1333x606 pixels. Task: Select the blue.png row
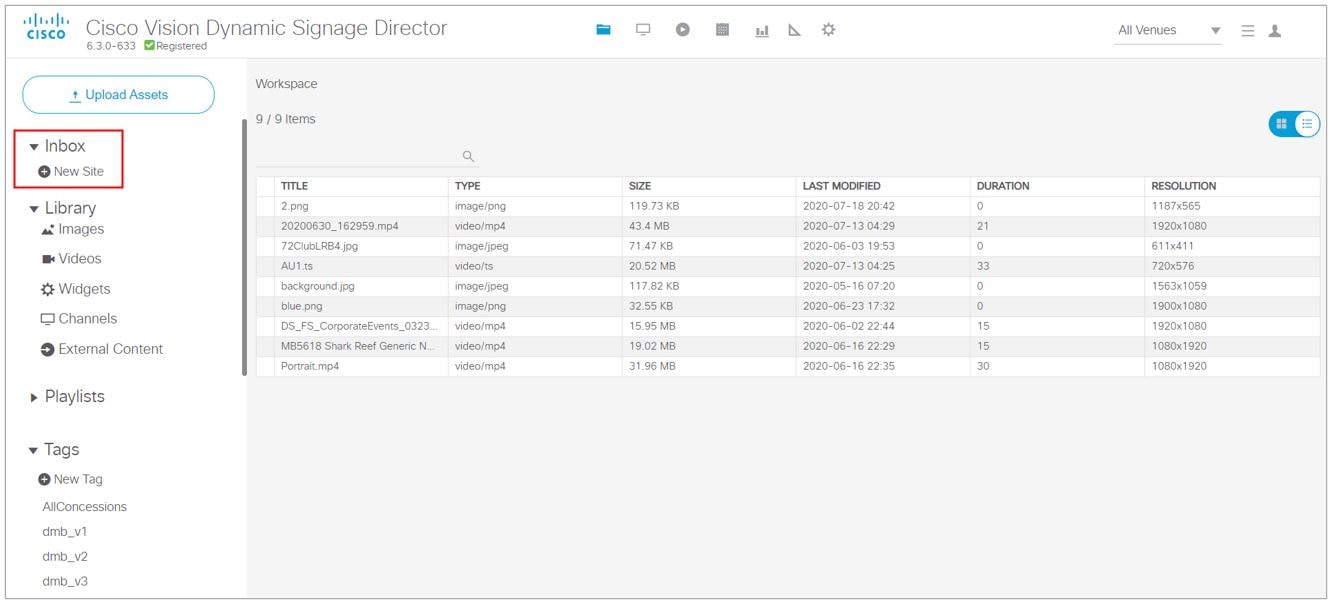pos(788,306)
